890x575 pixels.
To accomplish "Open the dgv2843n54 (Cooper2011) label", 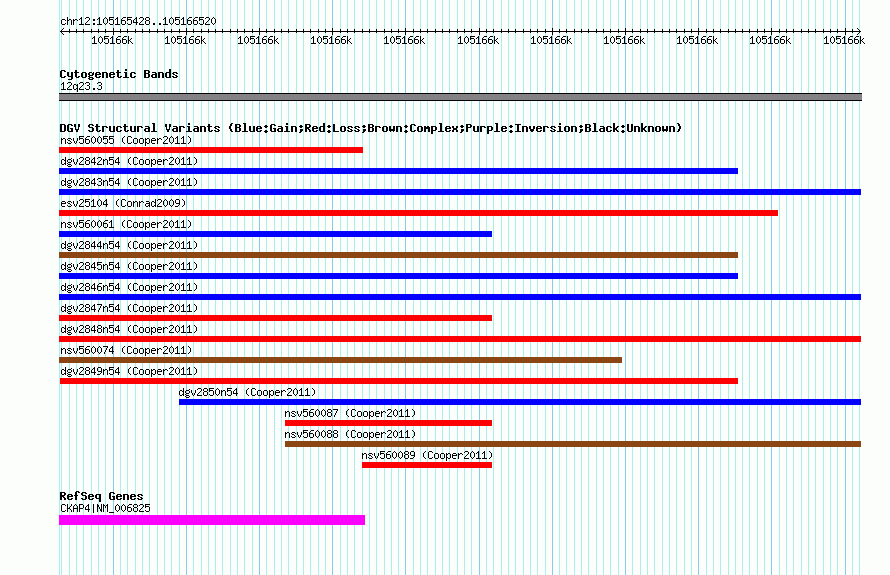I will pyautogui.click(x=129, y=182).
